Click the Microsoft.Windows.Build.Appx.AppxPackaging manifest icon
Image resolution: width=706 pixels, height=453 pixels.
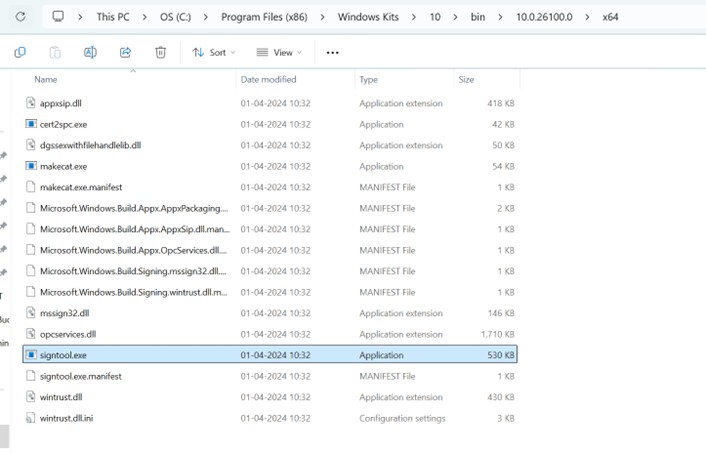[31, 208]
